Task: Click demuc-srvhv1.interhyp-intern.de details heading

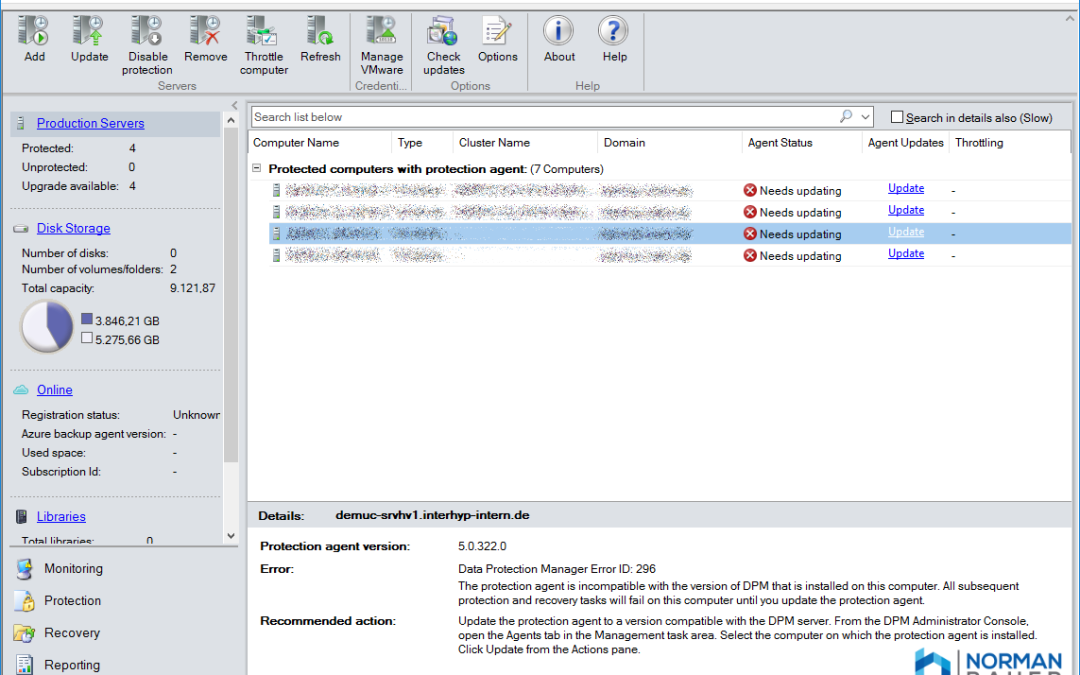Action: 432,515
